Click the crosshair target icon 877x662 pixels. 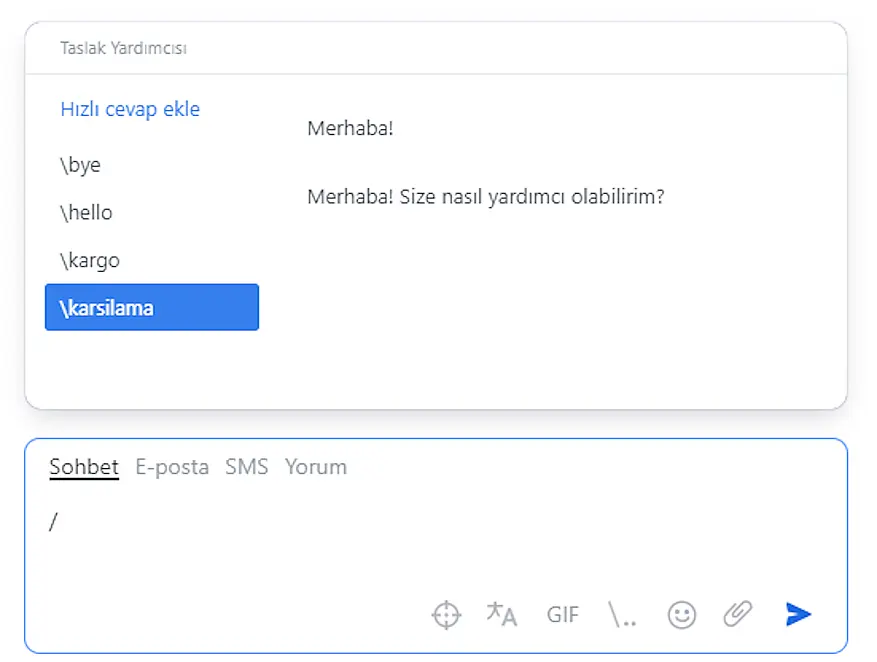coord(446,614)
